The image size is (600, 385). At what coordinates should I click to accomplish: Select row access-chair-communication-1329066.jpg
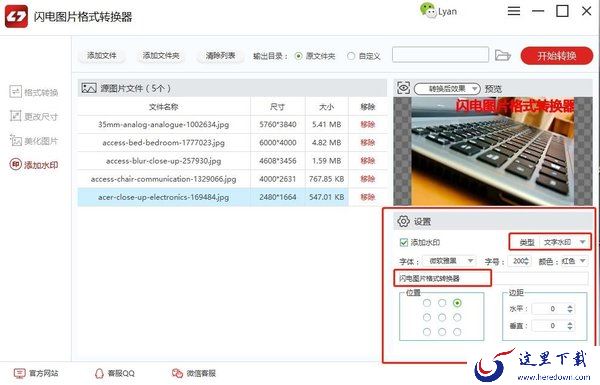pyautogui.click(x=232, y=179)
